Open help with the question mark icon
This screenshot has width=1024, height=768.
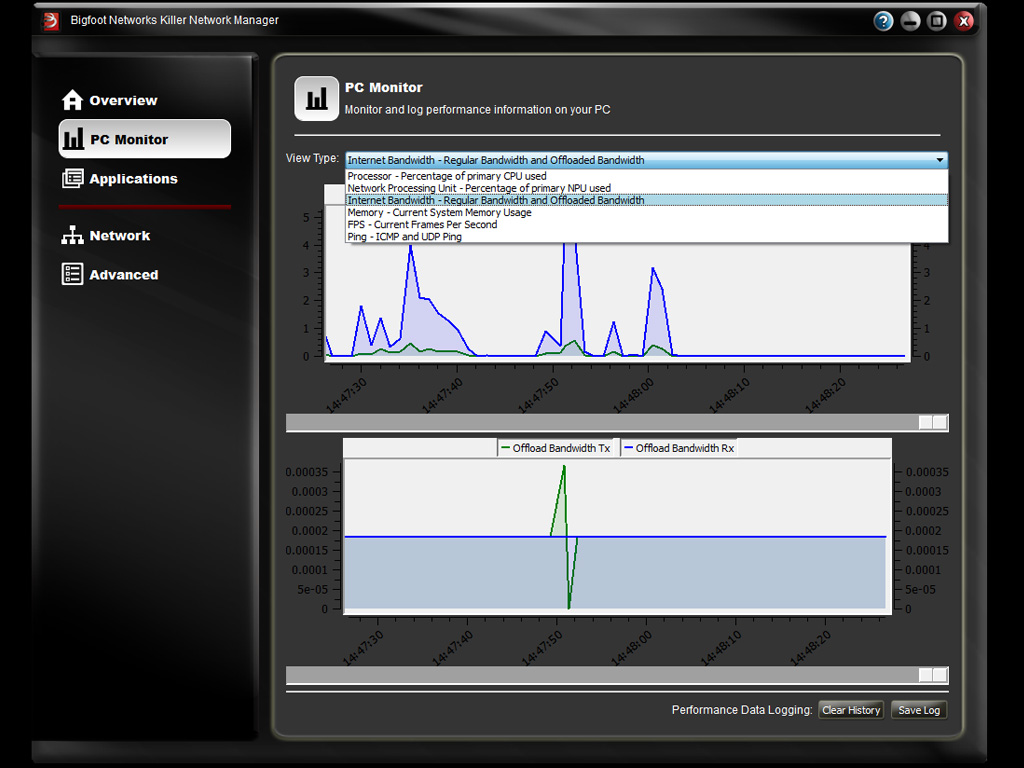[x=883, y=21]
